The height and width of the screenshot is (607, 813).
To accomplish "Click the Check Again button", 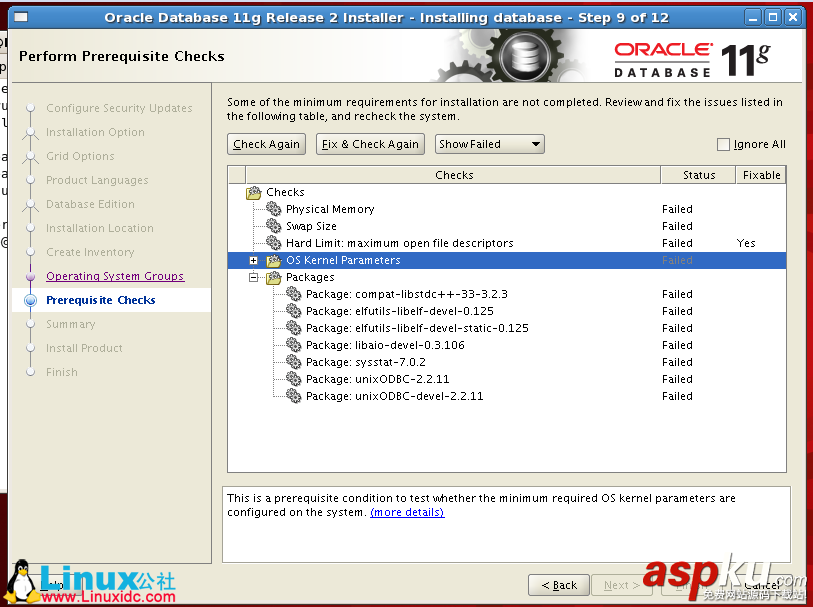I will tap(267, 144).
